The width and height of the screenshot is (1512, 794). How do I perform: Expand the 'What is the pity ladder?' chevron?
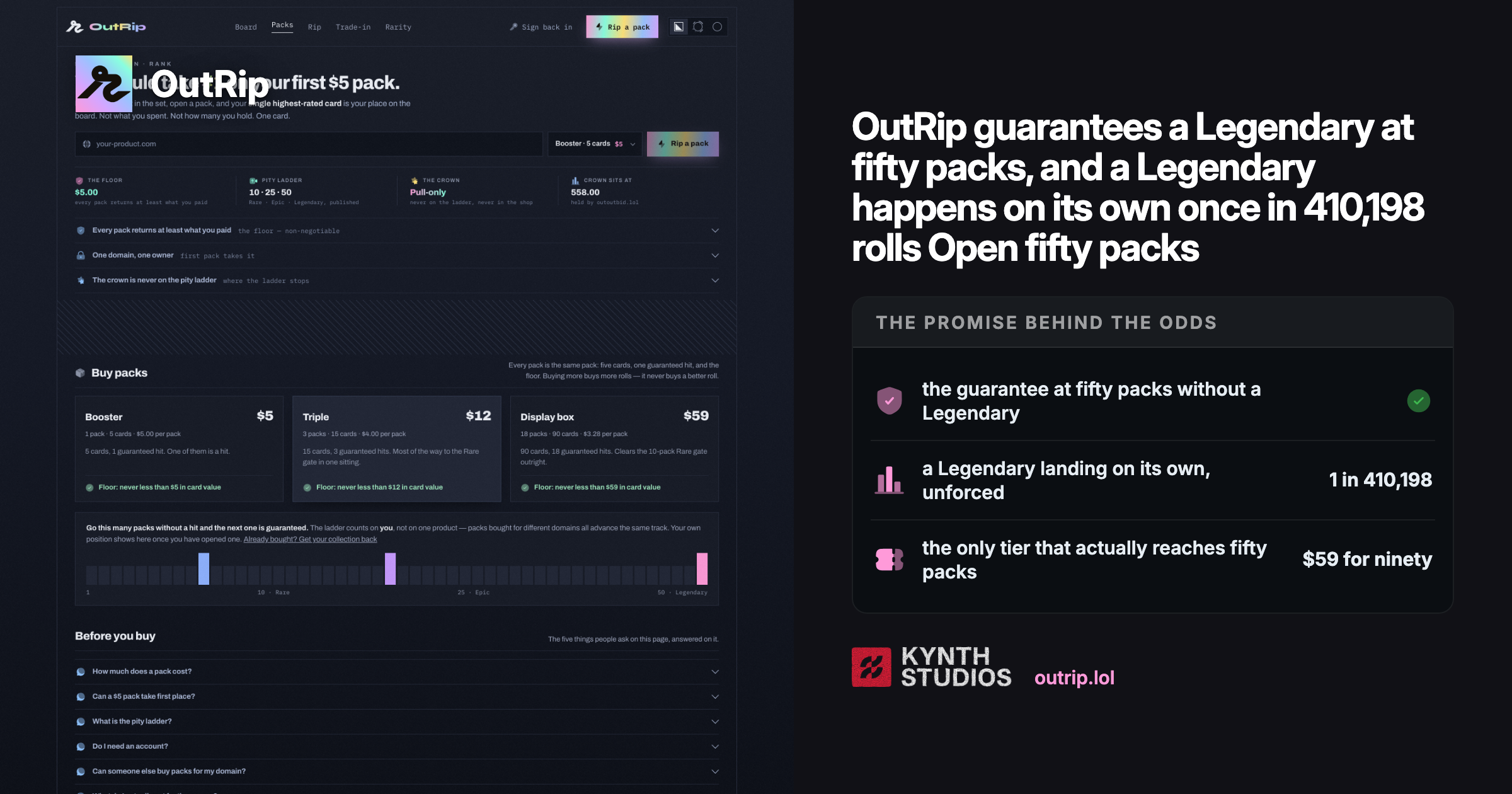click(715, 722)
